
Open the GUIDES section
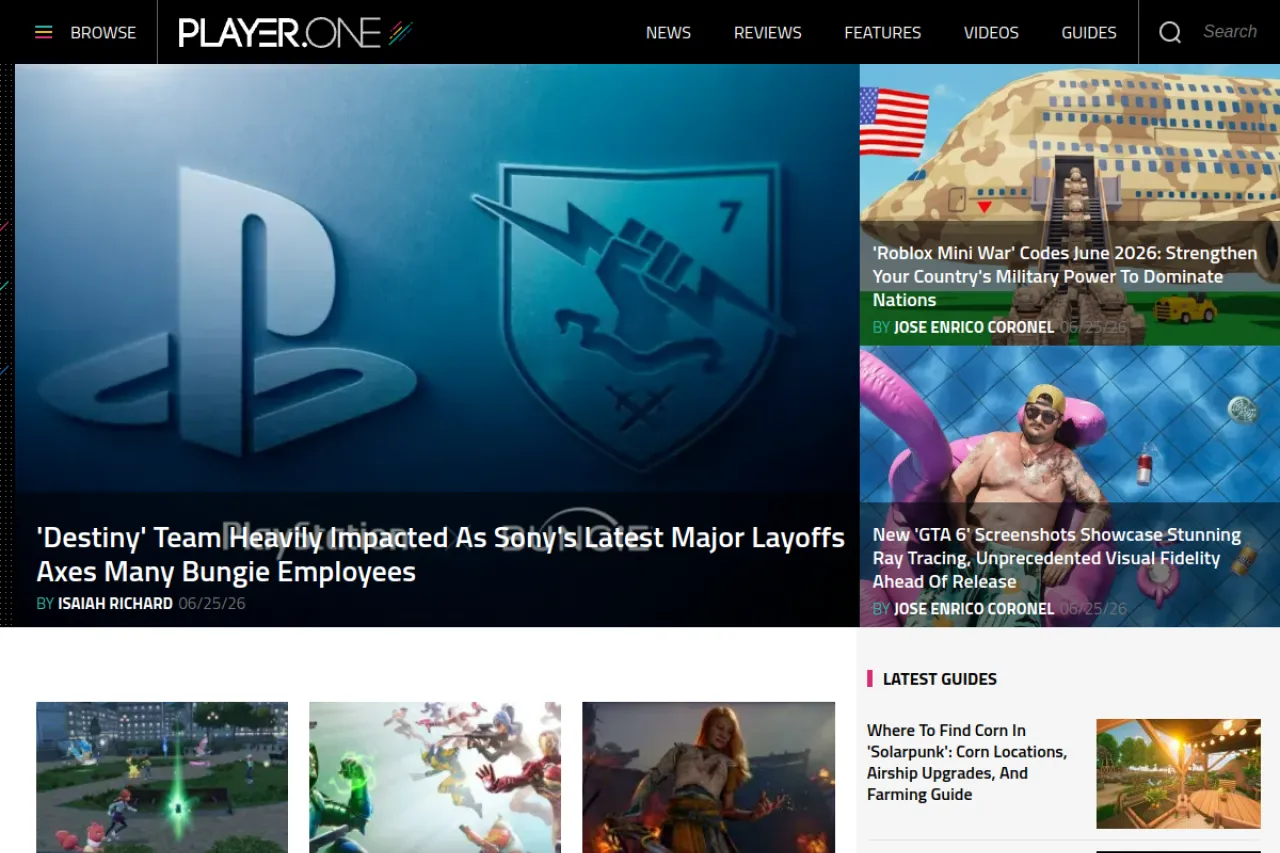point(1089,32)
